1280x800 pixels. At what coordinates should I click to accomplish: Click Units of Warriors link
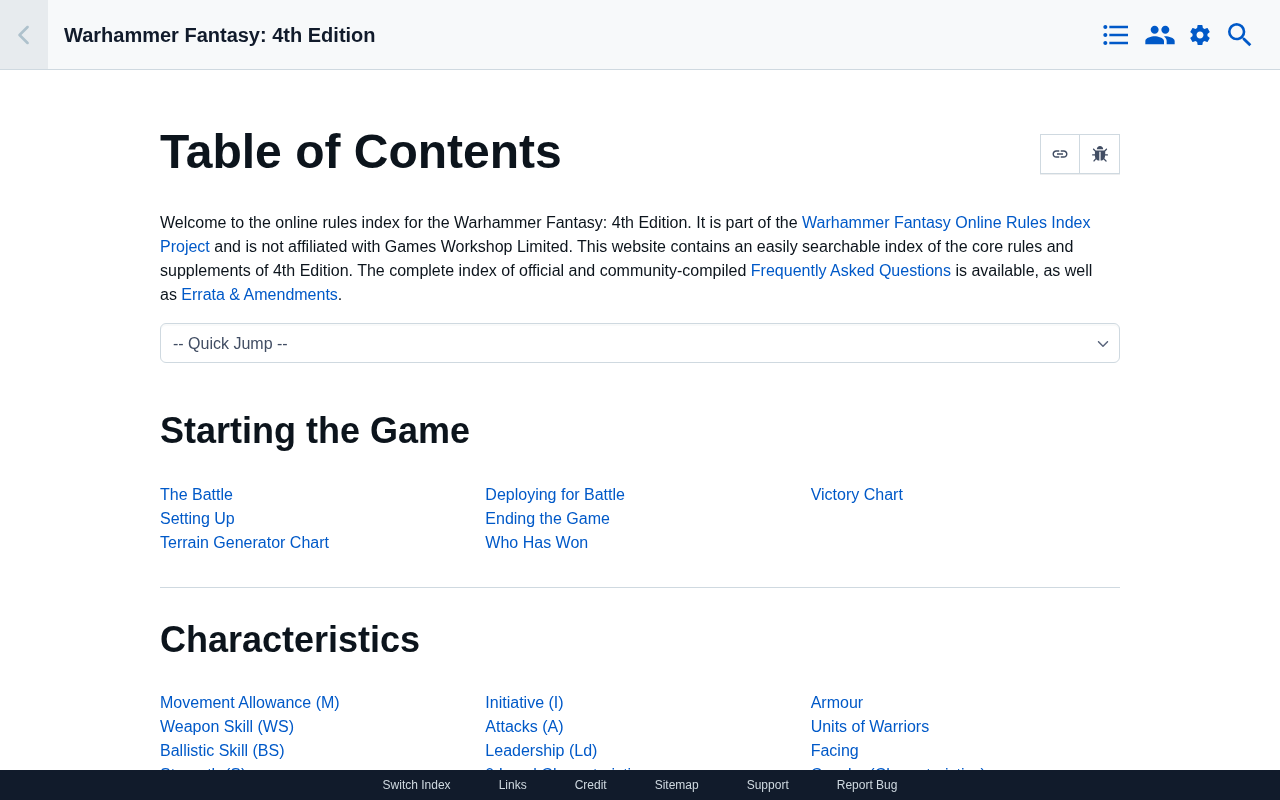pos(870,727)
